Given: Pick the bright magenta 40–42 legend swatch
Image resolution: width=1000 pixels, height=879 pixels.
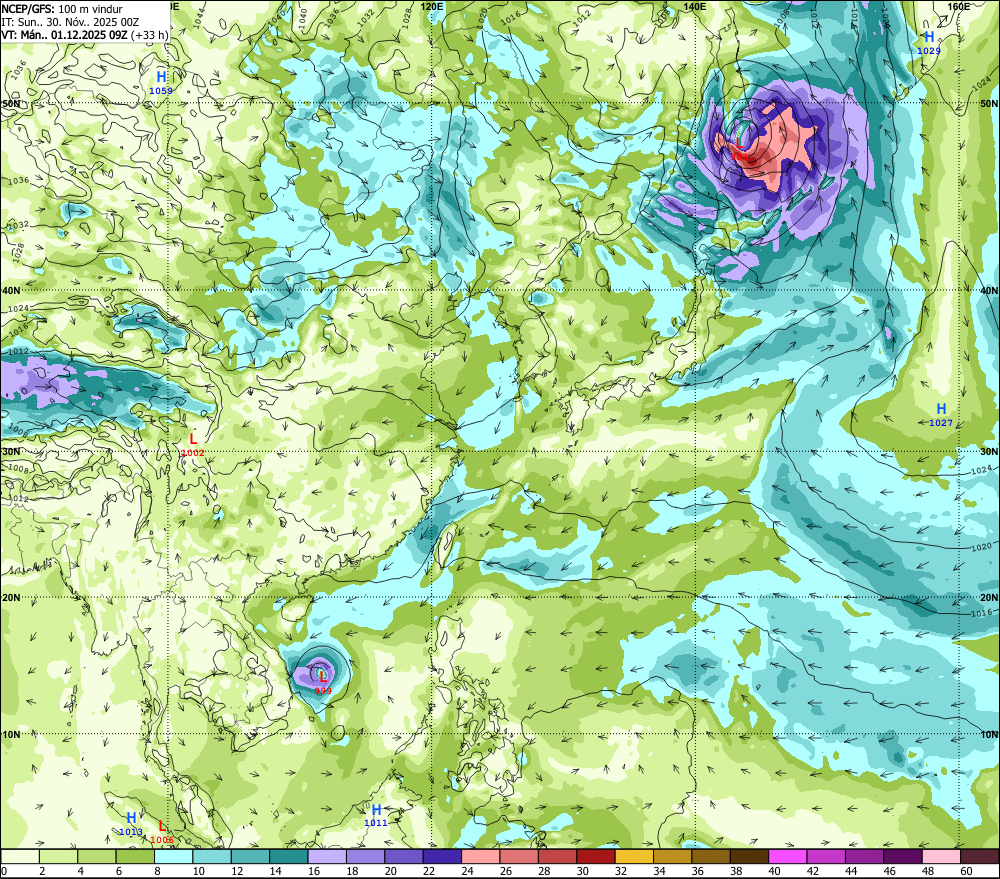Looking at the screenshot, I should pos(788,856).
